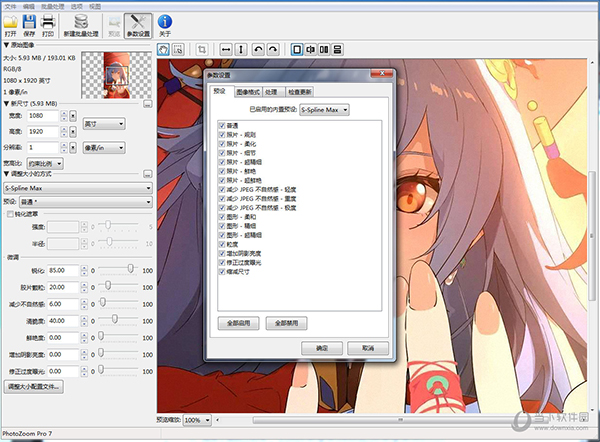Open the About (关于) info icon
Image resolution: width=600 pixels, height=442 pixels.
165,22
